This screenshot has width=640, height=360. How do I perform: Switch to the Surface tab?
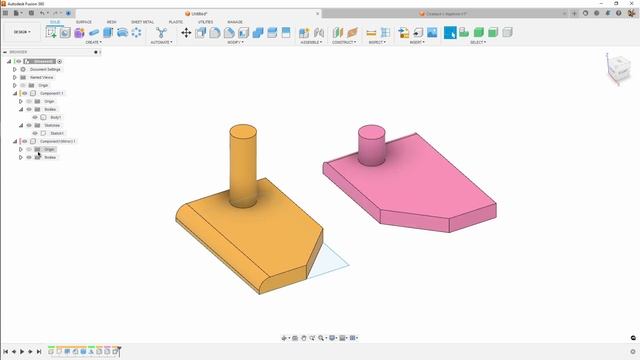(84, 22)
